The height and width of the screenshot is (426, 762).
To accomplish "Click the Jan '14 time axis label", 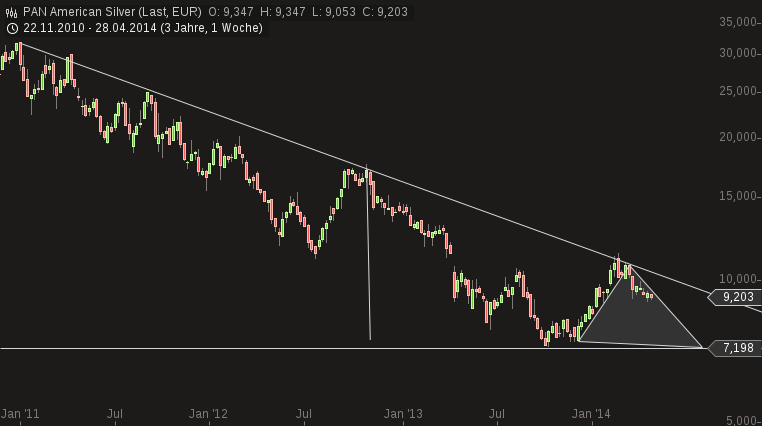I will (x=591, y=414).
